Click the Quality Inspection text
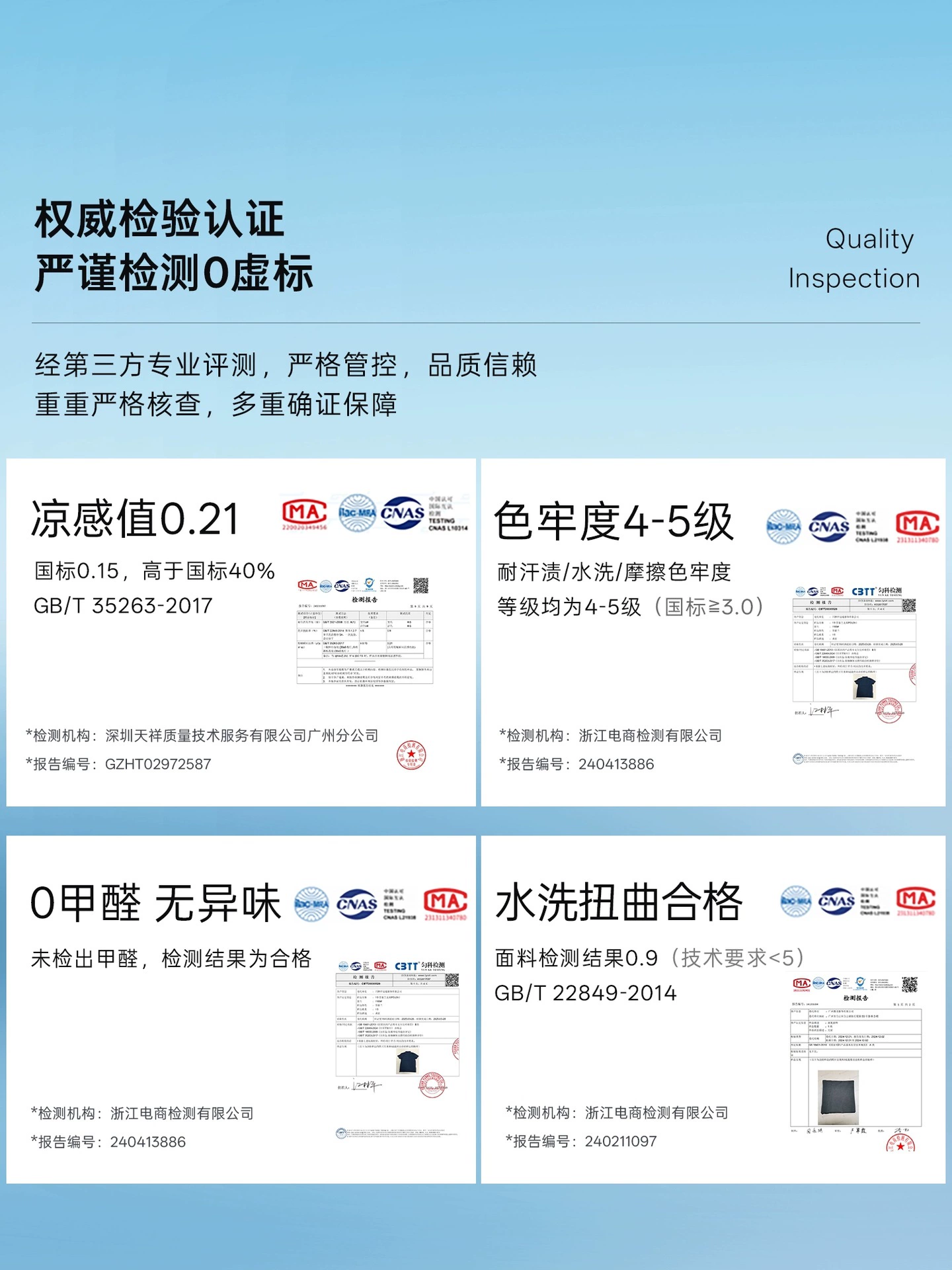This screenshot has width=952, height=1270. point(854,259)
